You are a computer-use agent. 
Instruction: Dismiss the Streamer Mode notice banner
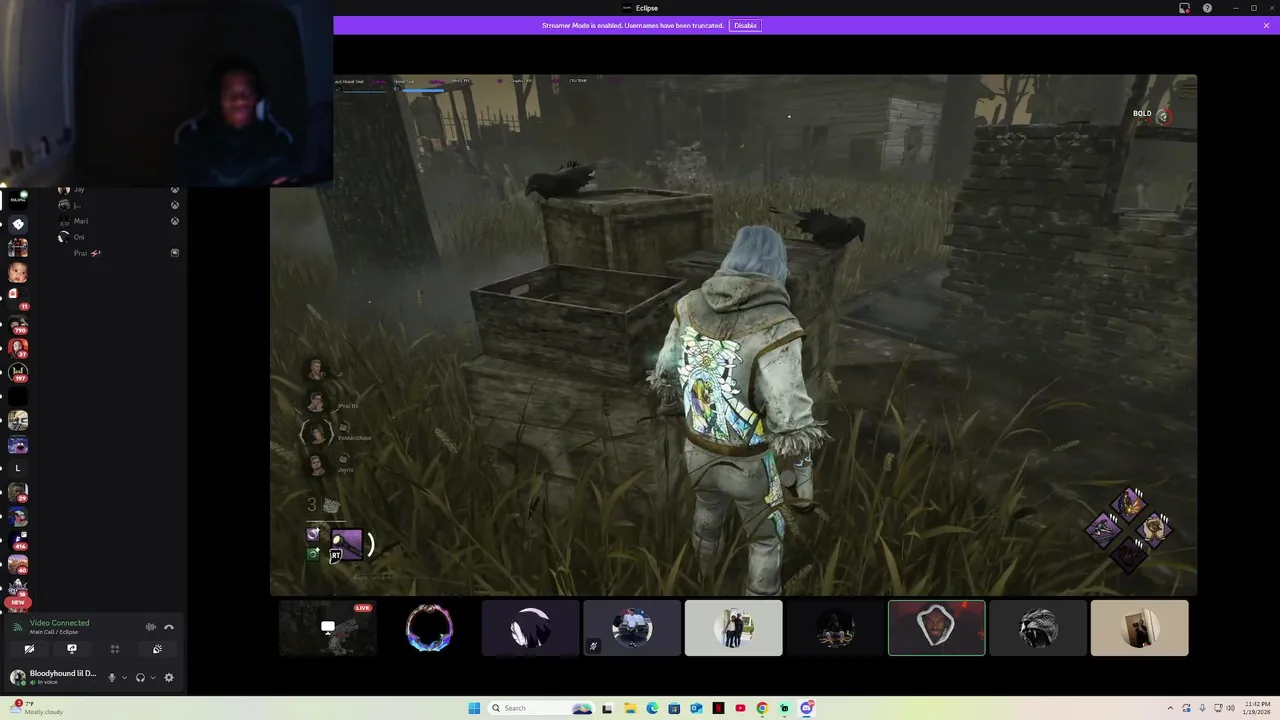(1266, 25)
